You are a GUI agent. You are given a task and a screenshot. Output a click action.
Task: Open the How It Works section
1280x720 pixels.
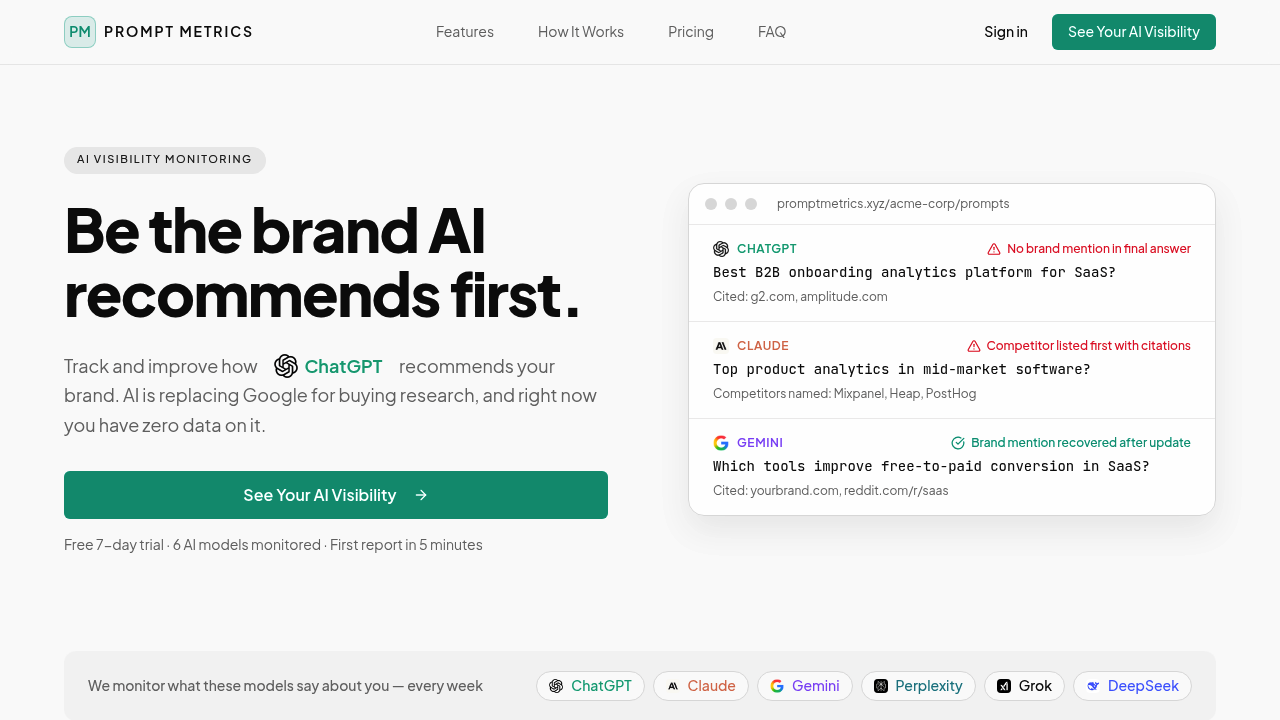click(580, 31)
